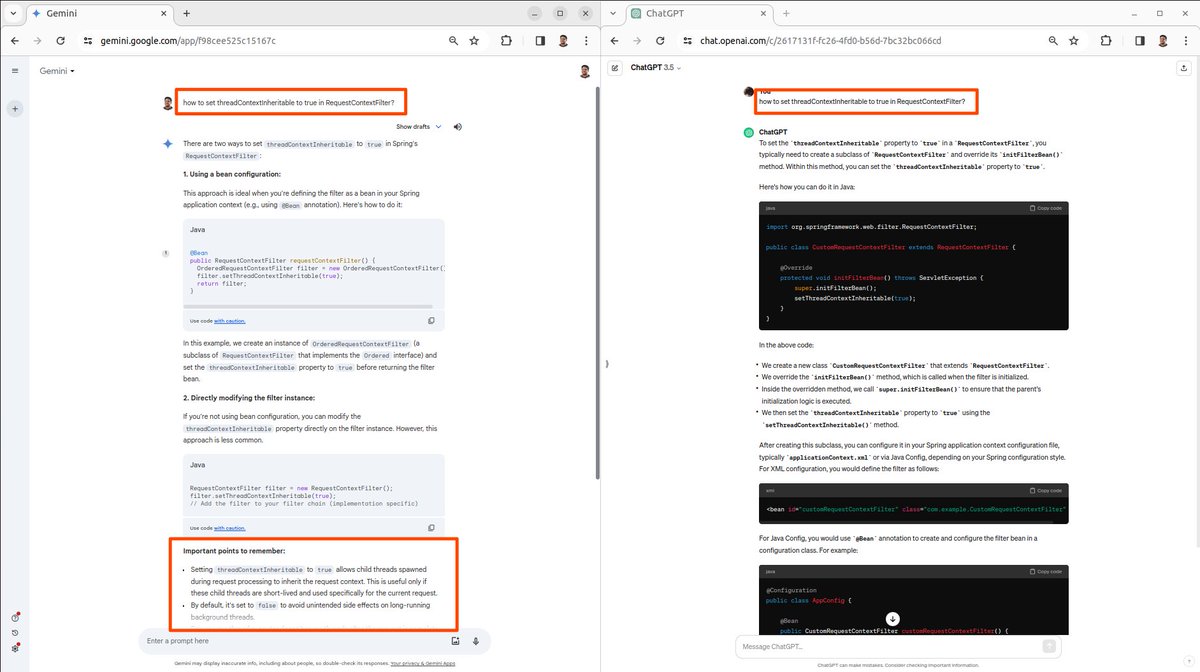Screen dimensions: 1200x672
Task: Close the Gemini browser tab
Action: (162, 14)
